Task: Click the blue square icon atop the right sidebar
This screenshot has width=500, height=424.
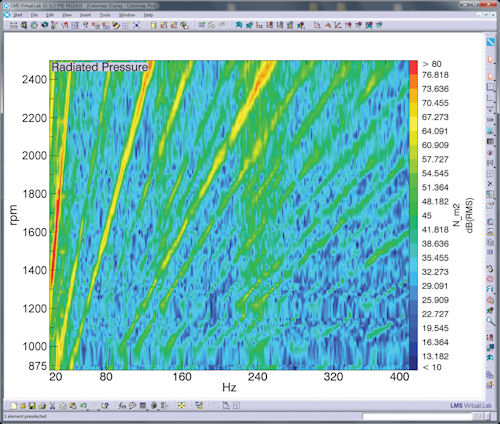Action: (490, 42)
